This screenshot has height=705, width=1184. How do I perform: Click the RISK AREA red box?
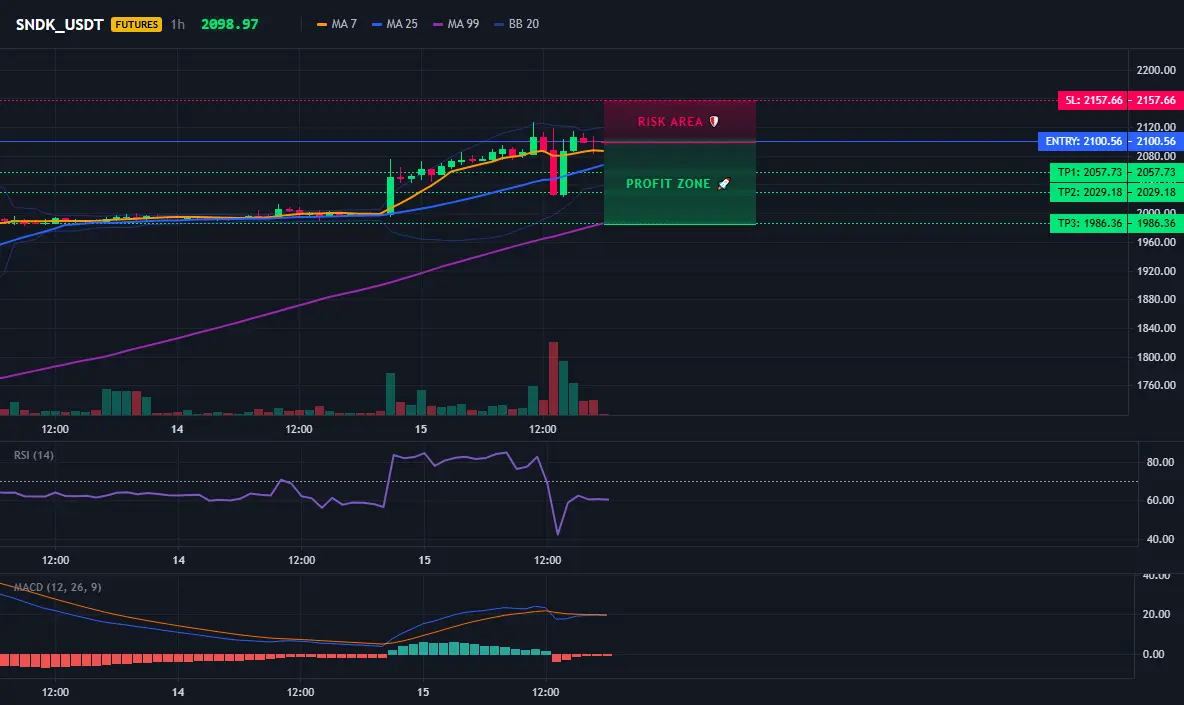tap(680, 122)
